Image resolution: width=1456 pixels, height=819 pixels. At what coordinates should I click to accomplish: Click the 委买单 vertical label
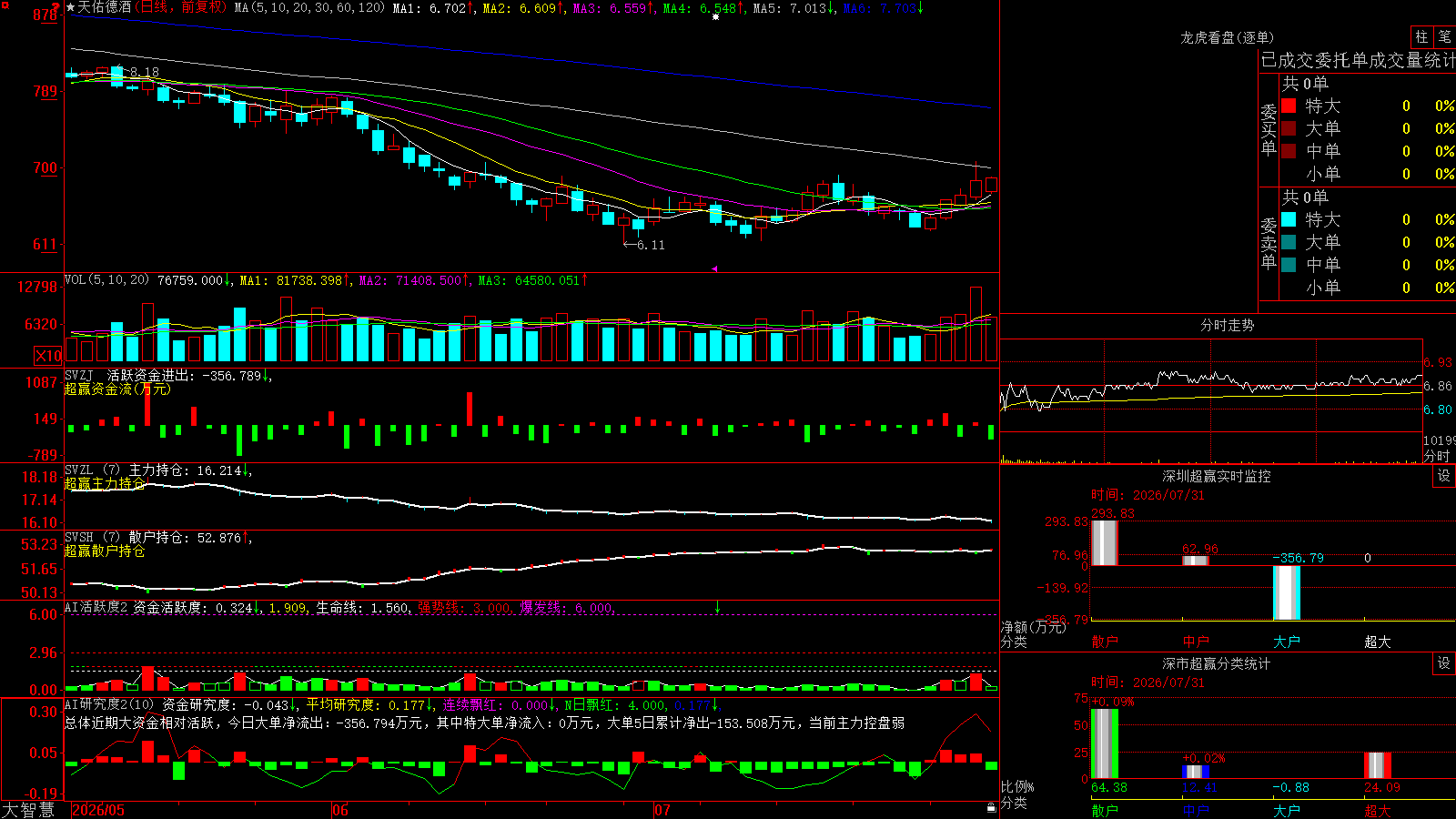coord(1269,129)
